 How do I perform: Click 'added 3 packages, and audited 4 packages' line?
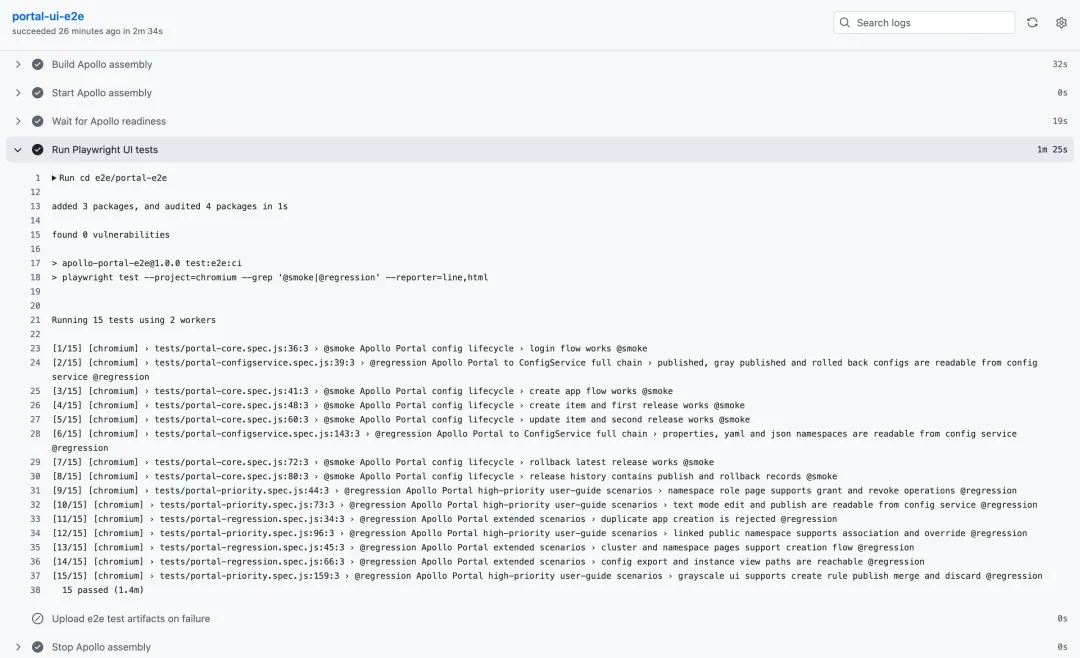(x=169, y=206)
